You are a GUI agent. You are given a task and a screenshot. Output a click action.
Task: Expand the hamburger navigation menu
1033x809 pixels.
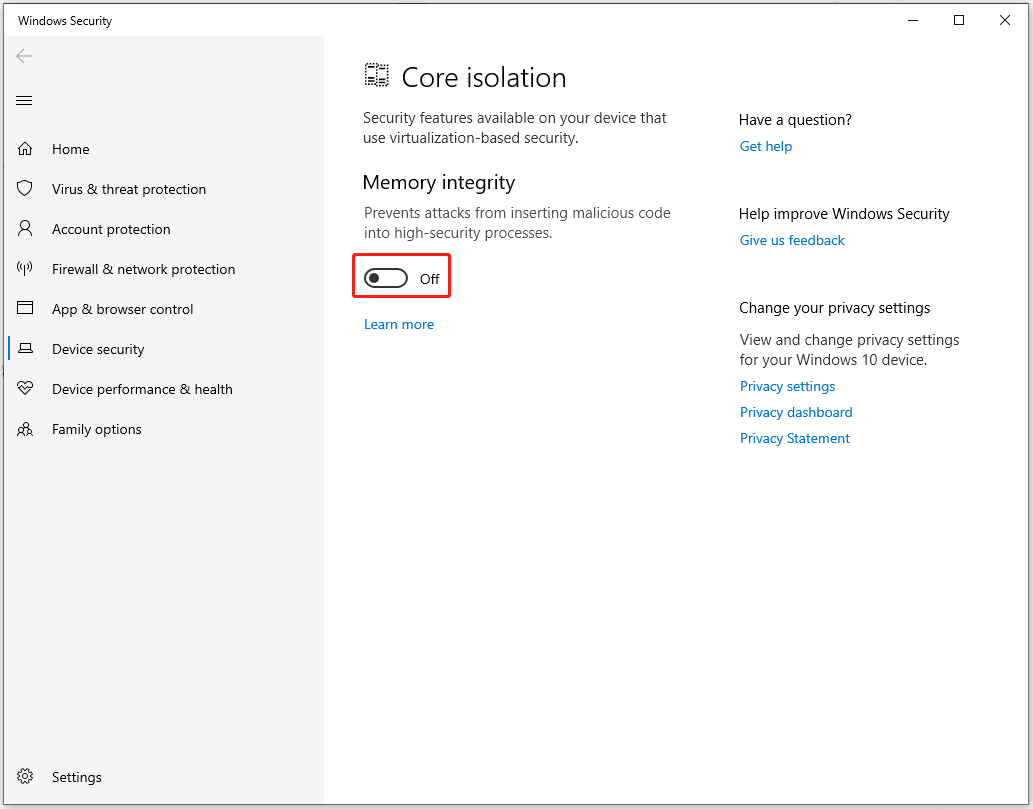point(25,100)
